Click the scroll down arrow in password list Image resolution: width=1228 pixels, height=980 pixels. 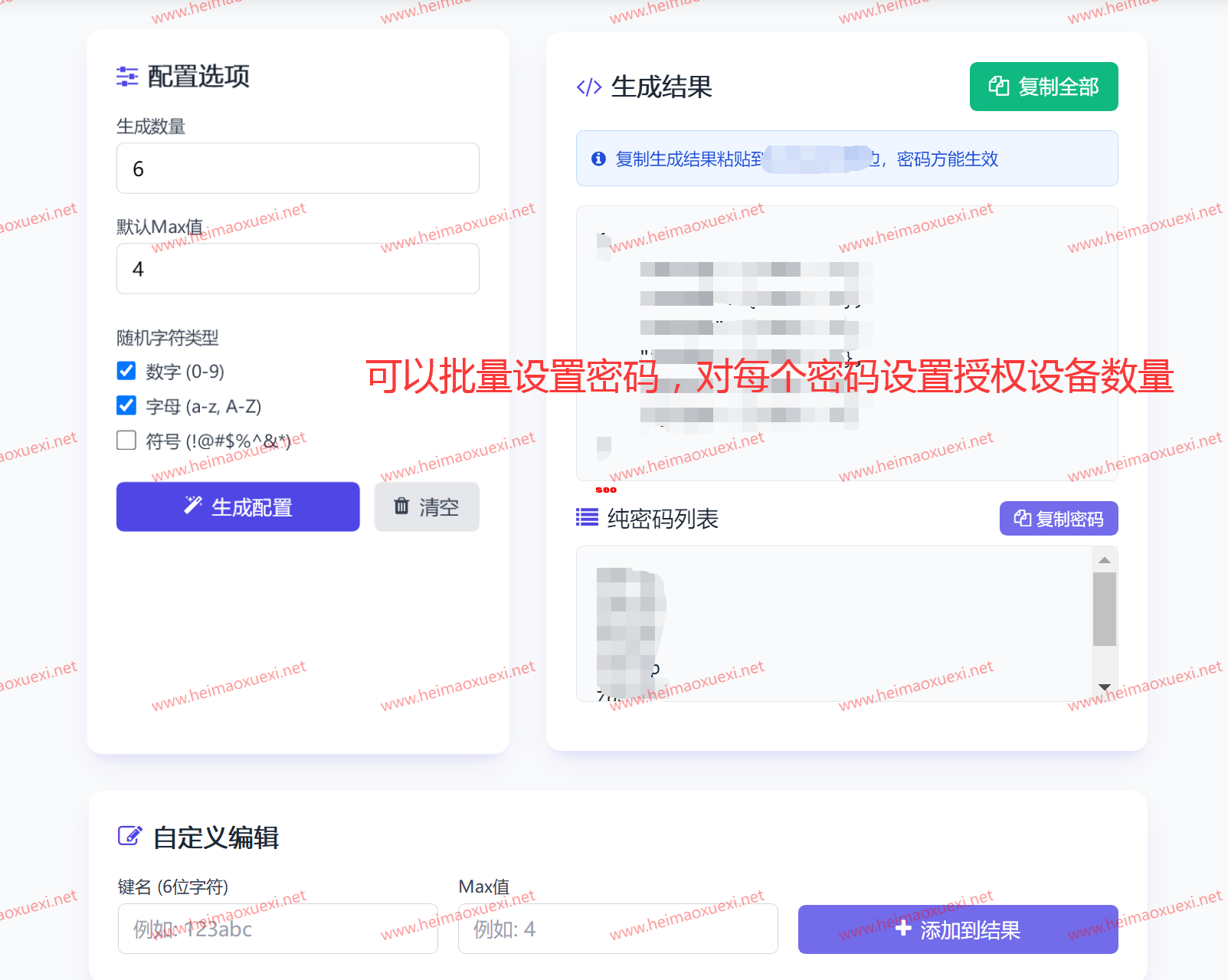[1104, 687]
